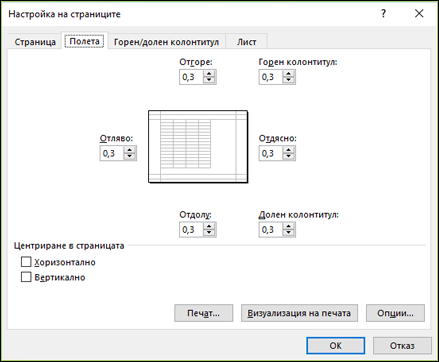
Task: Click the Отдясно margin input field
Action: pyautogui.click(x=271, y=153)
